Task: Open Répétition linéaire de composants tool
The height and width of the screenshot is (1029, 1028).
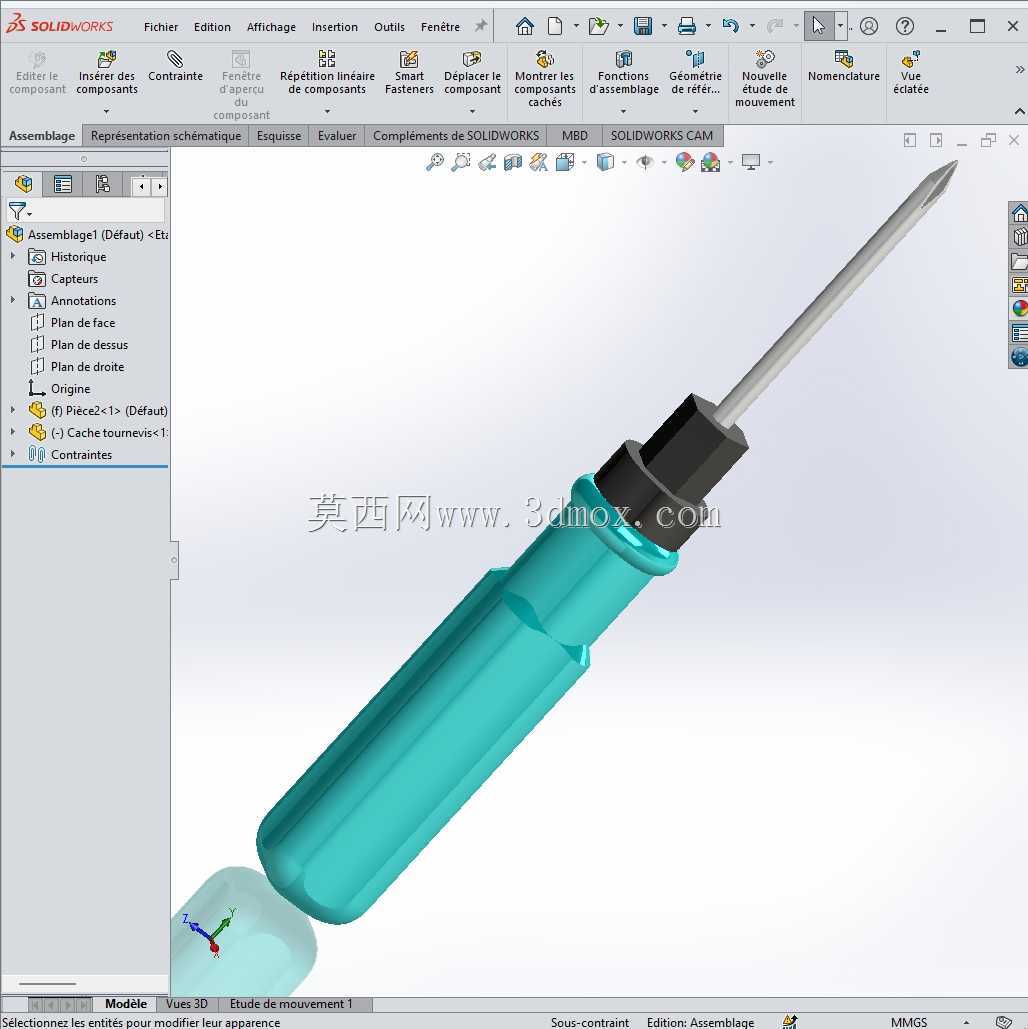Action: [x=327, y=73]
